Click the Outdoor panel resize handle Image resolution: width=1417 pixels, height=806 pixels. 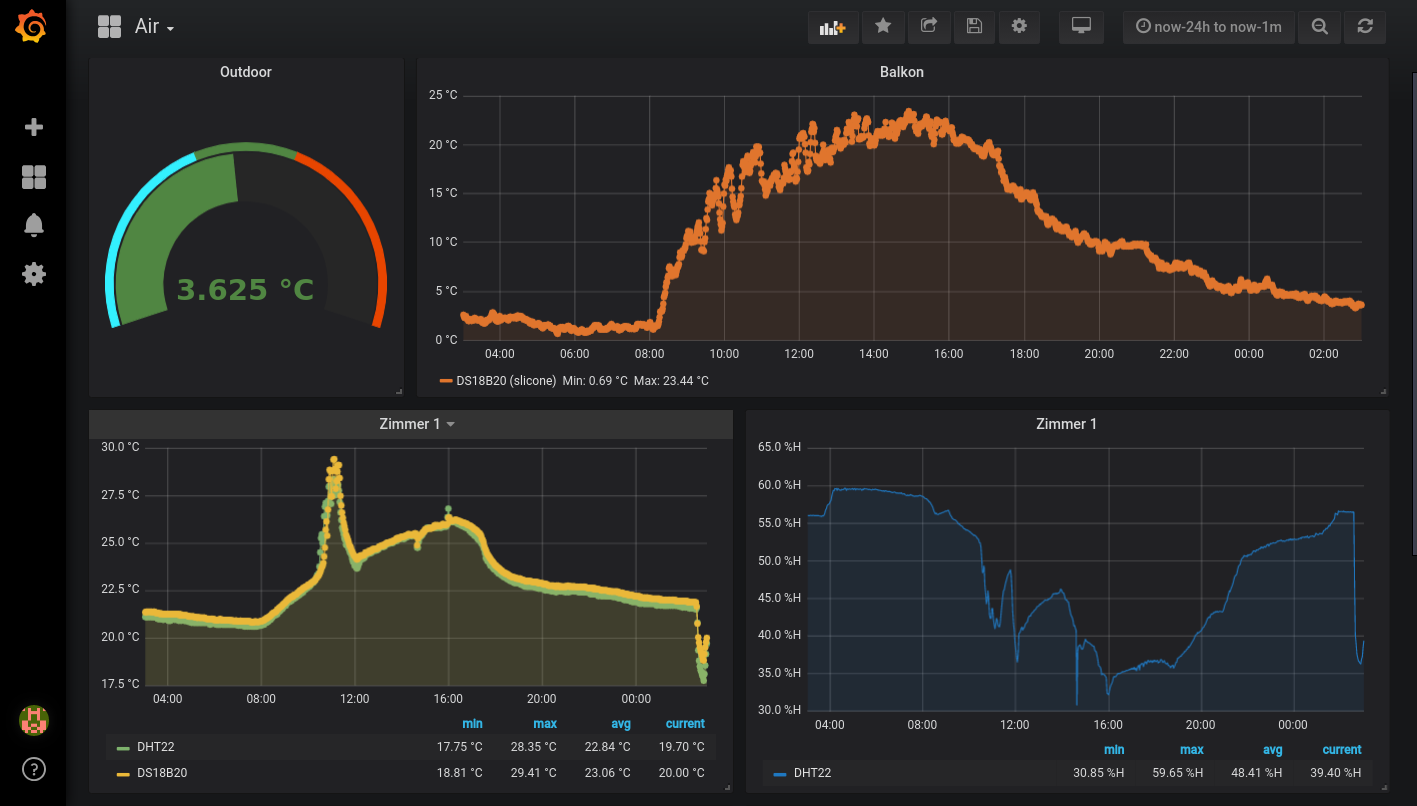pos(398,391)
